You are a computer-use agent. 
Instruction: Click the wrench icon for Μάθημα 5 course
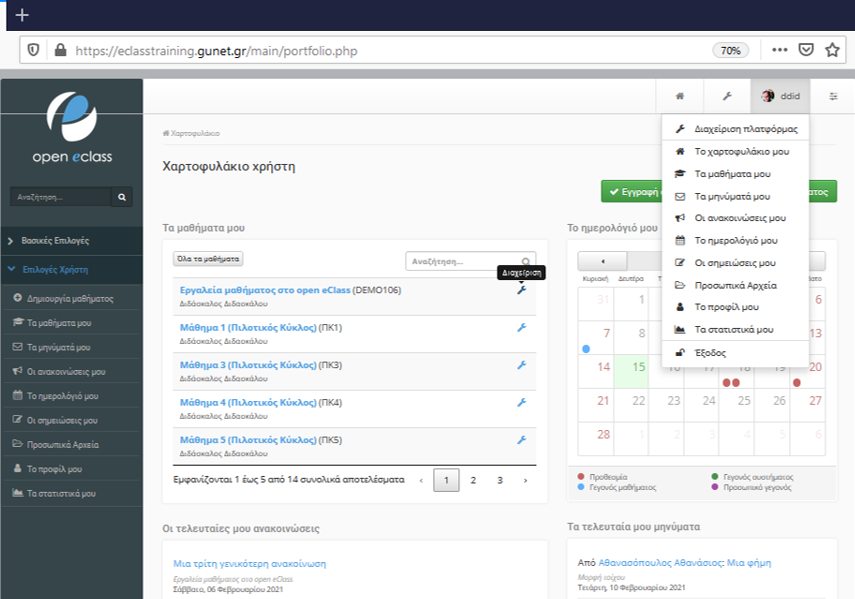521,440
